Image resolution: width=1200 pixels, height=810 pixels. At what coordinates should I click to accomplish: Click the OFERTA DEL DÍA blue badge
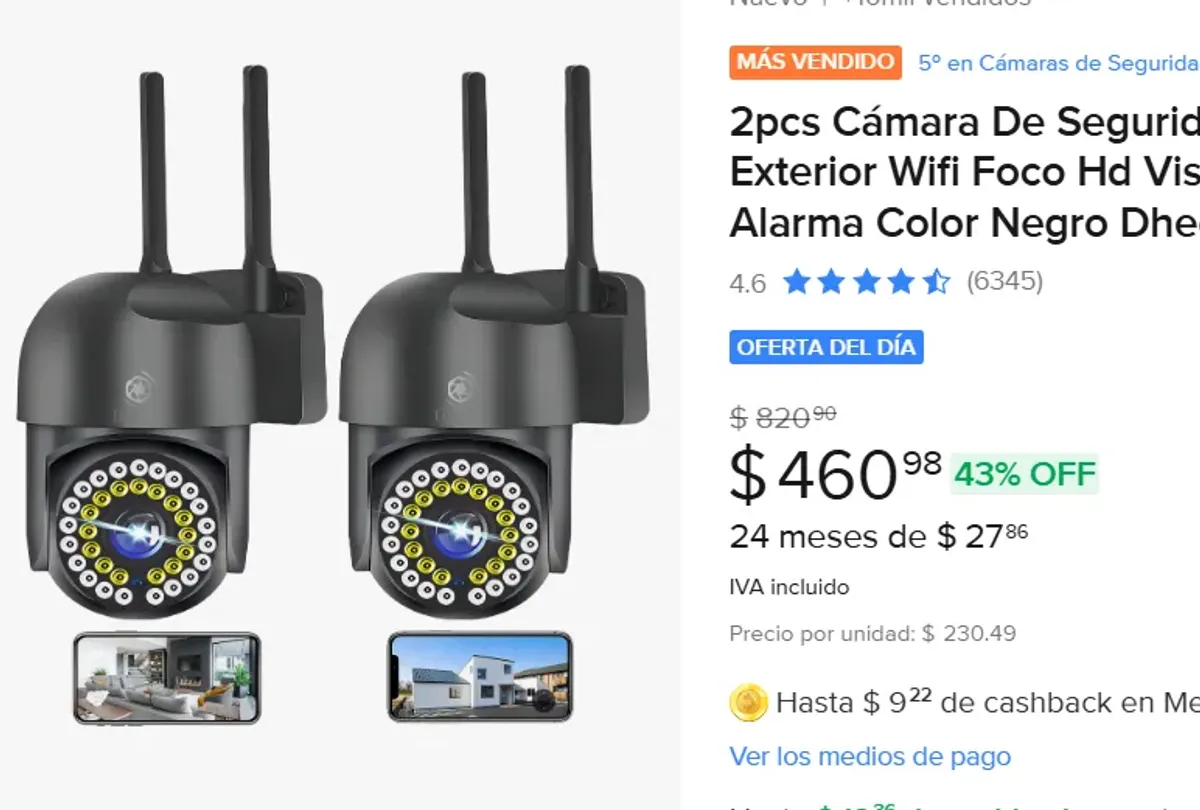click(826, 347)
